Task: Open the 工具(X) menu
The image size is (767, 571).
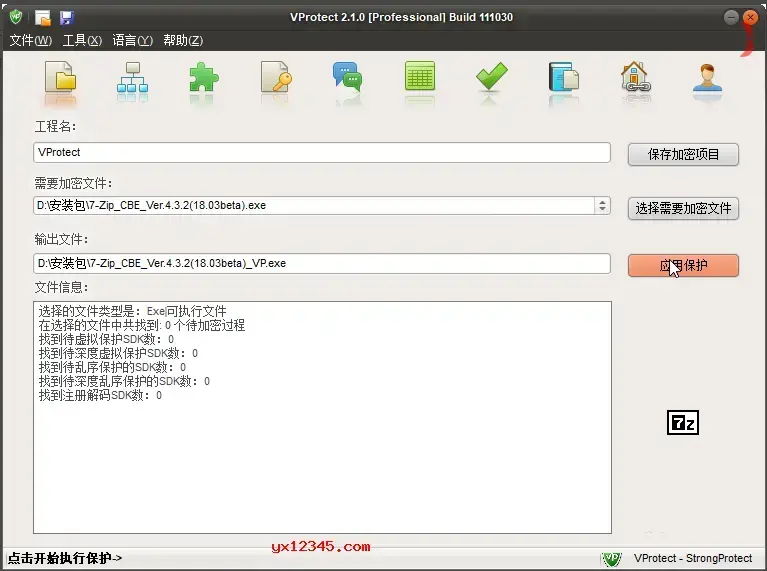Action: coord(82,40)
